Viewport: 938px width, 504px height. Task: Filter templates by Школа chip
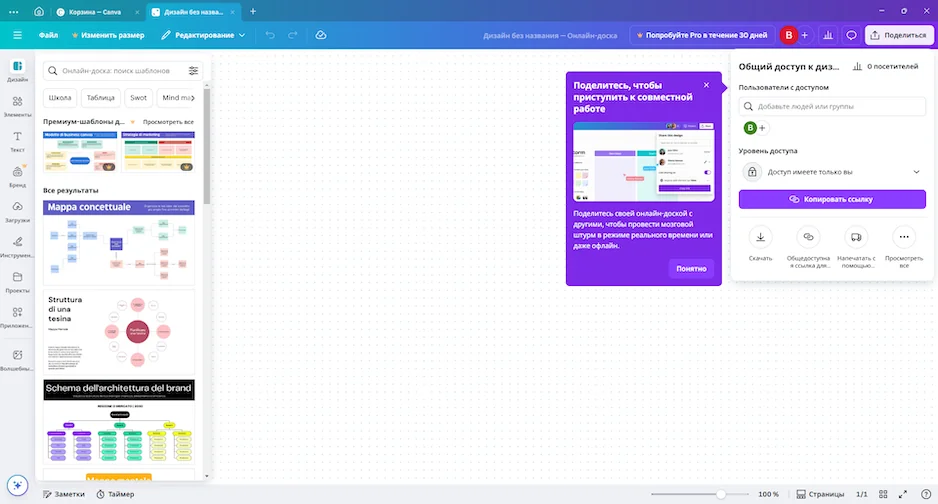point(60,98)
